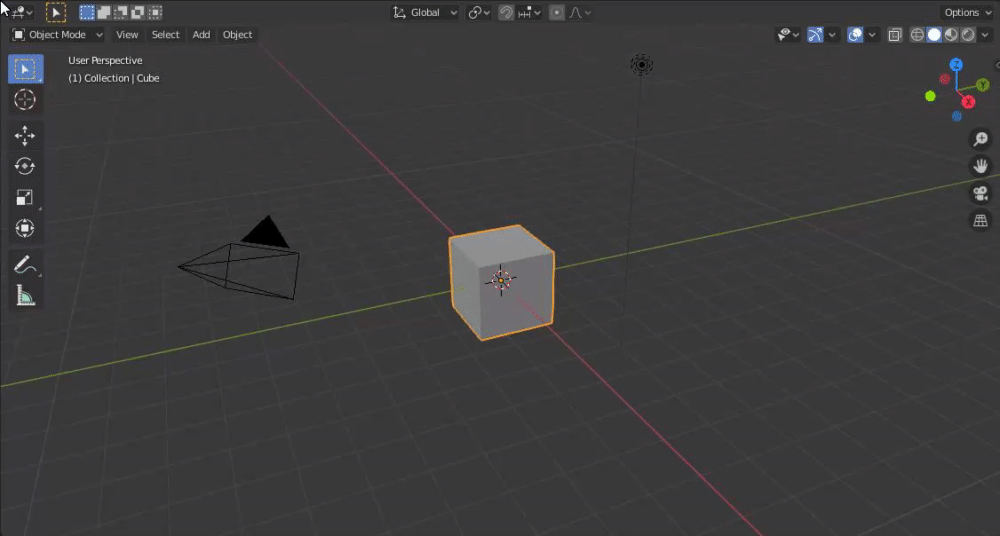
Task: Toggle X-ray mode
Action: 895,34
